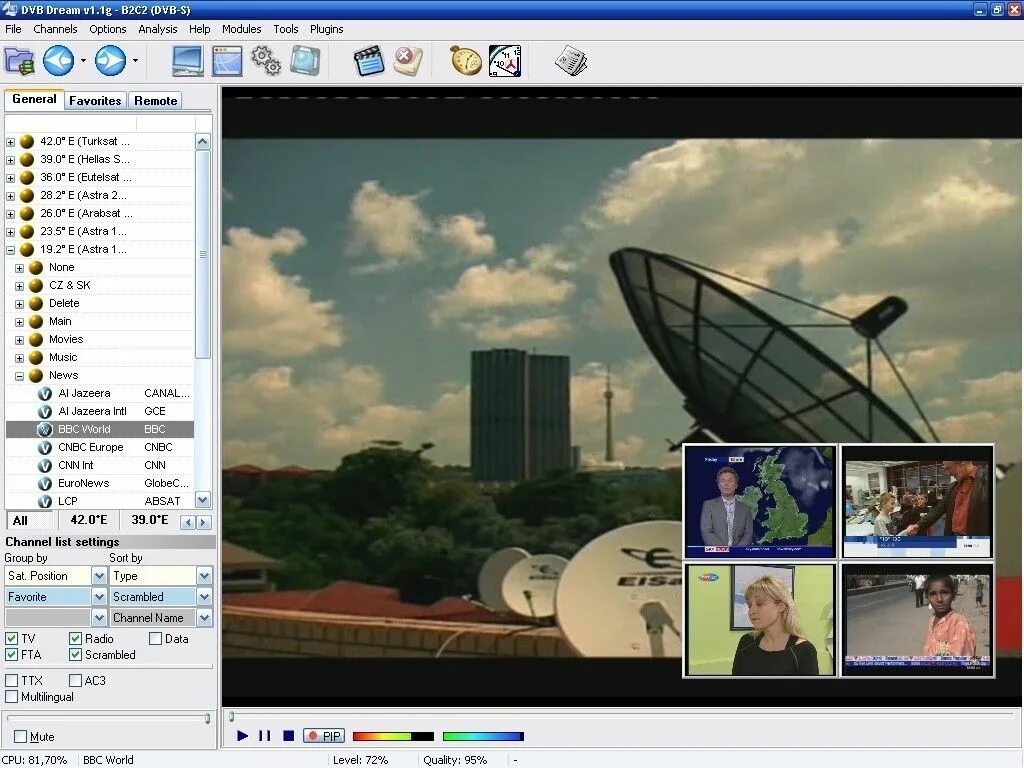Check the Mute checkbox
The height and width of the screenshot is (768, 1024).
(x=20, y=737)
